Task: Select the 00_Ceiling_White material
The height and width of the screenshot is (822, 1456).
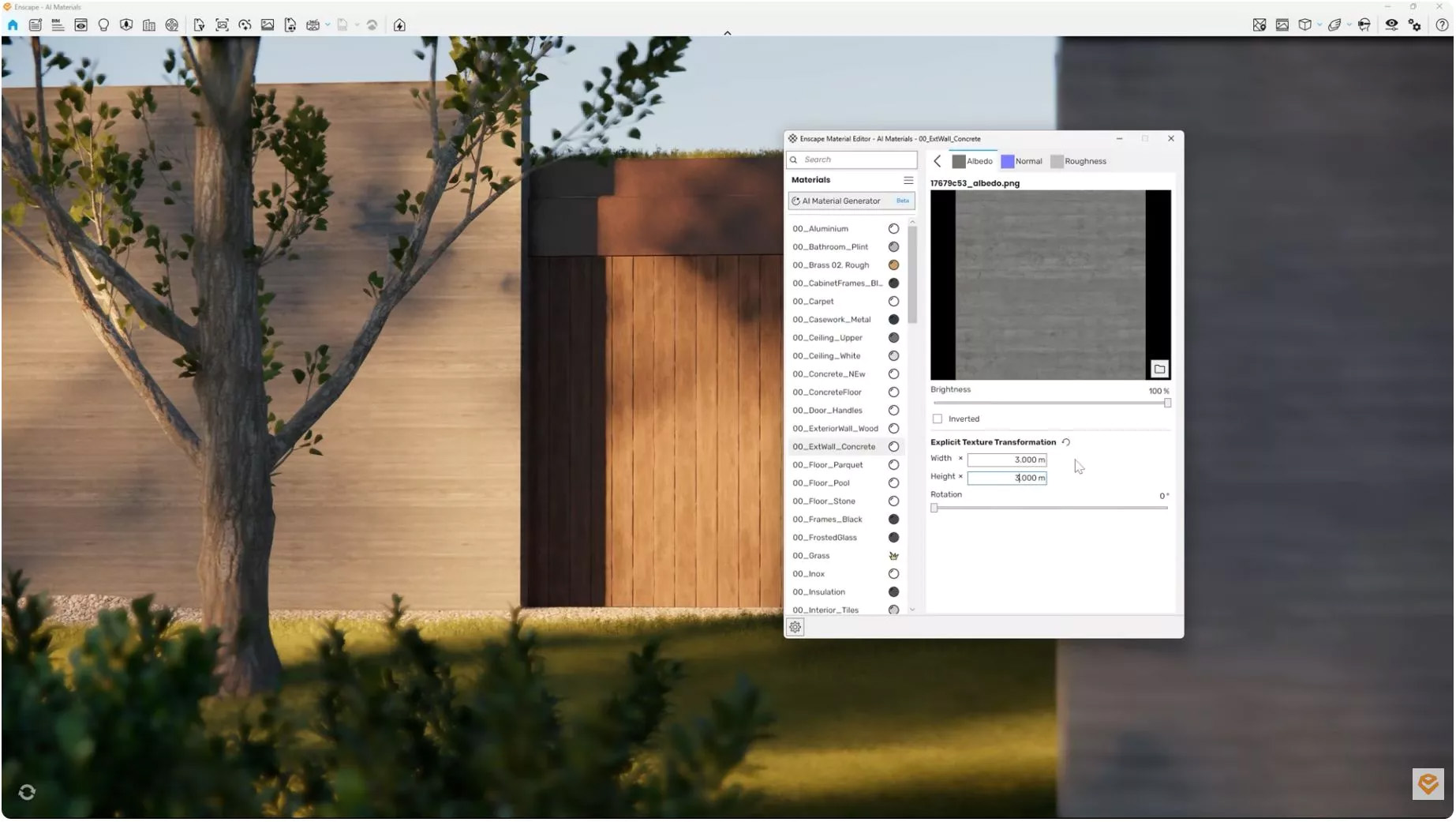Action: (x=846, y=356)
